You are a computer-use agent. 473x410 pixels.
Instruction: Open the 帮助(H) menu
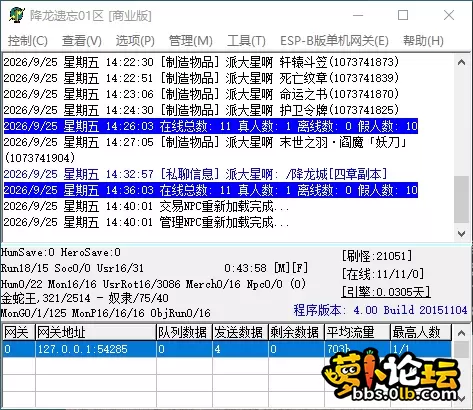point(423,41)
